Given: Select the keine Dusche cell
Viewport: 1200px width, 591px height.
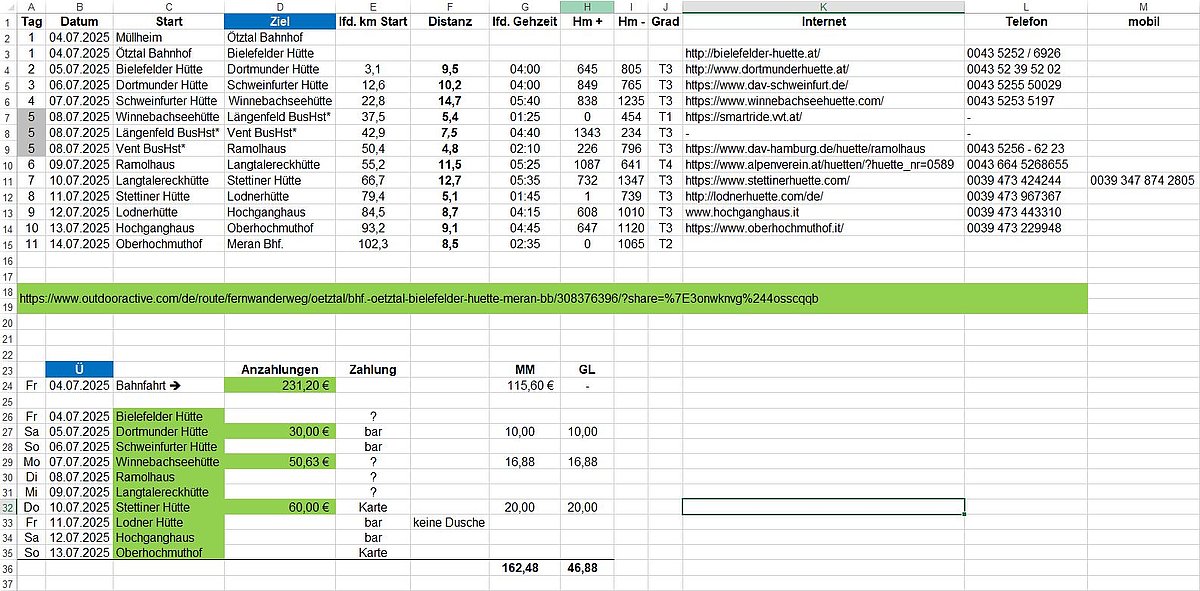Looking at the screenshot, I should tap(448, 522).
